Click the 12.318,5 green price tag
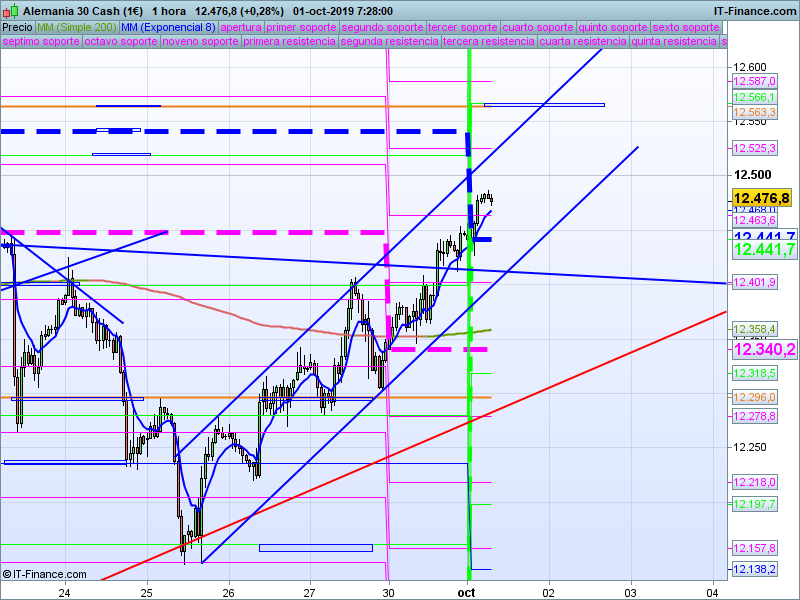800x600 pixels. [x=755, y=373]
